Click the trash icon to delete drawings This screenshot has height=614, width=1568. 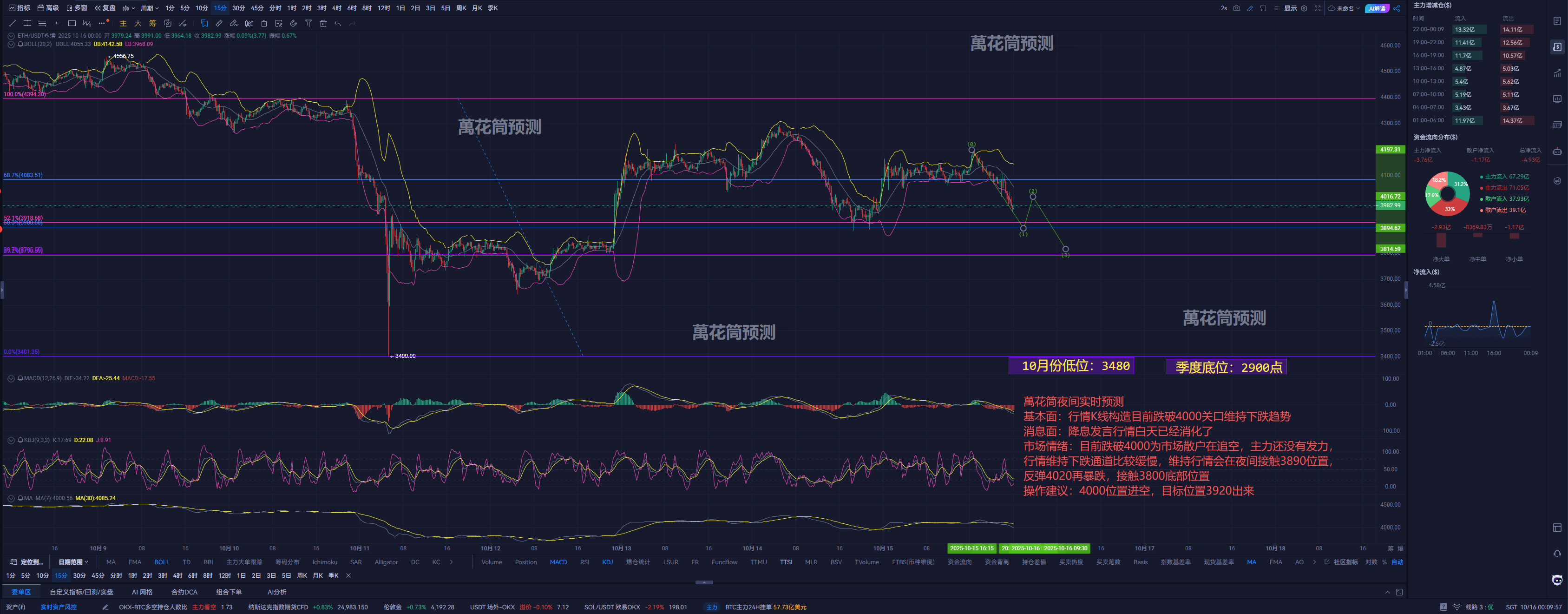click(x=323, y=23)
